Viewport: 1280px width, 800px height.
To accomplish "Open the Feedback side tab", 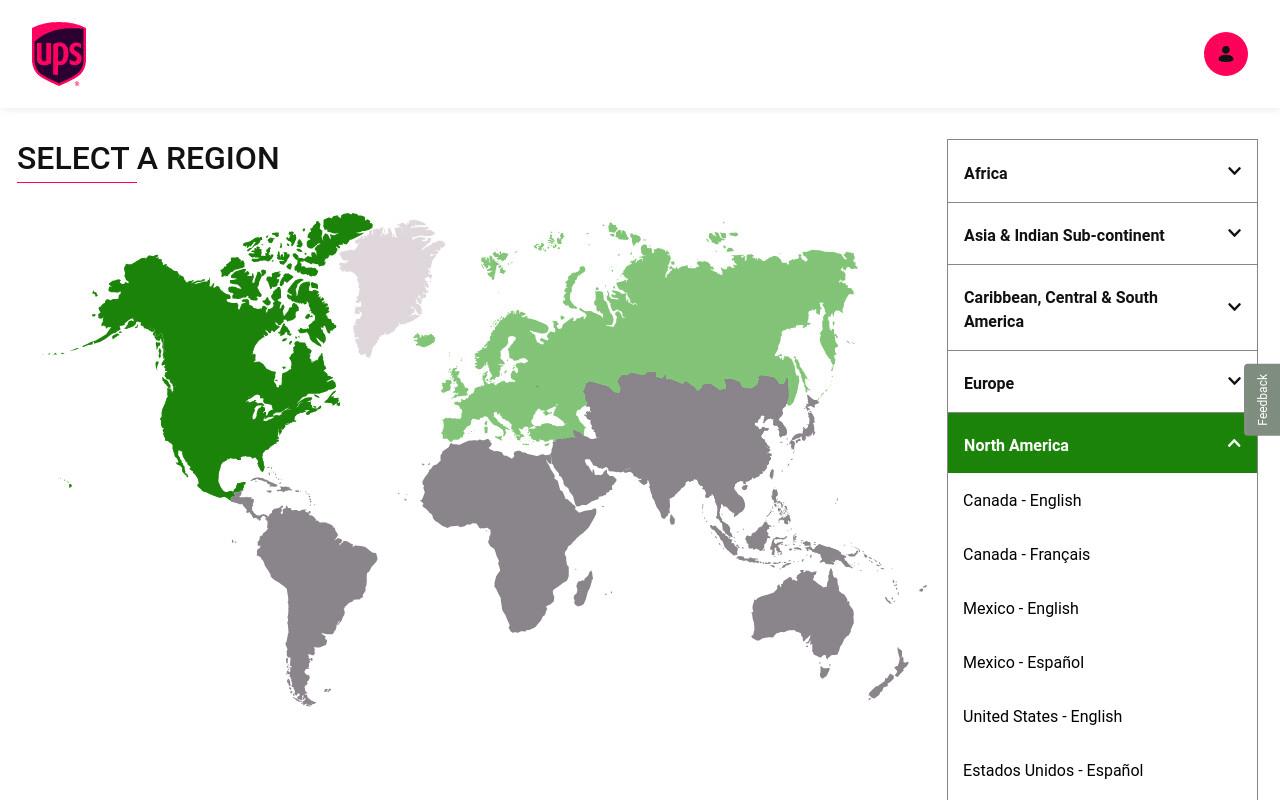I will coord(1262,399).
